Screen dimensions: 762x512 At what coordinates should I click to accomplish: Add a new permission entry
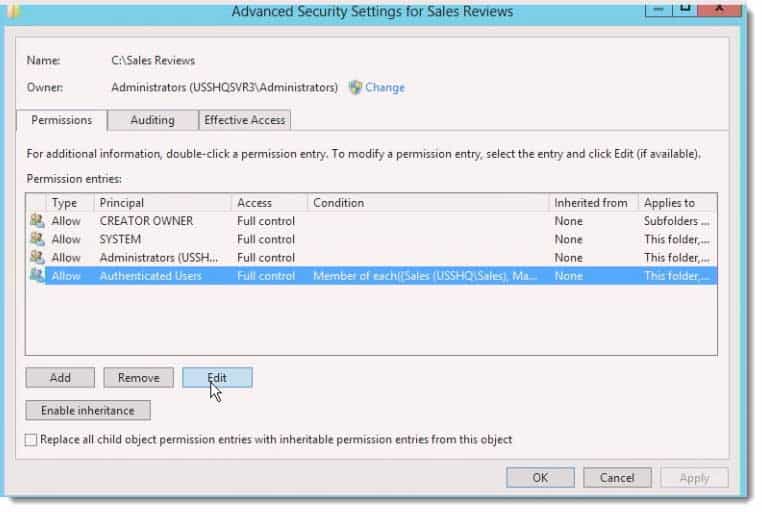(x=60, y=377)
